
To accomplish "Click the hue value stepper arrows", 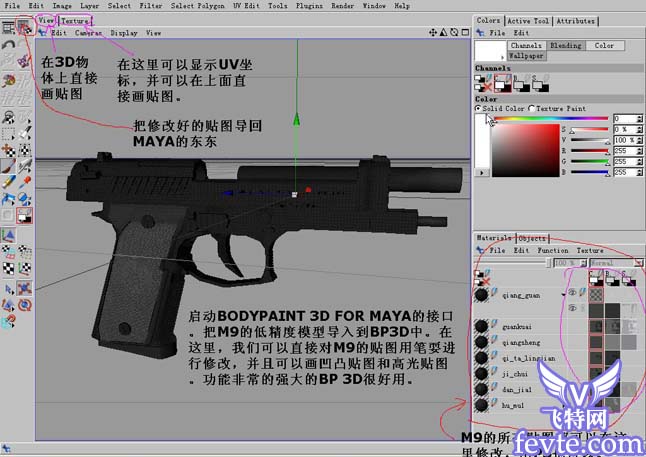I will tap(639, 119).
